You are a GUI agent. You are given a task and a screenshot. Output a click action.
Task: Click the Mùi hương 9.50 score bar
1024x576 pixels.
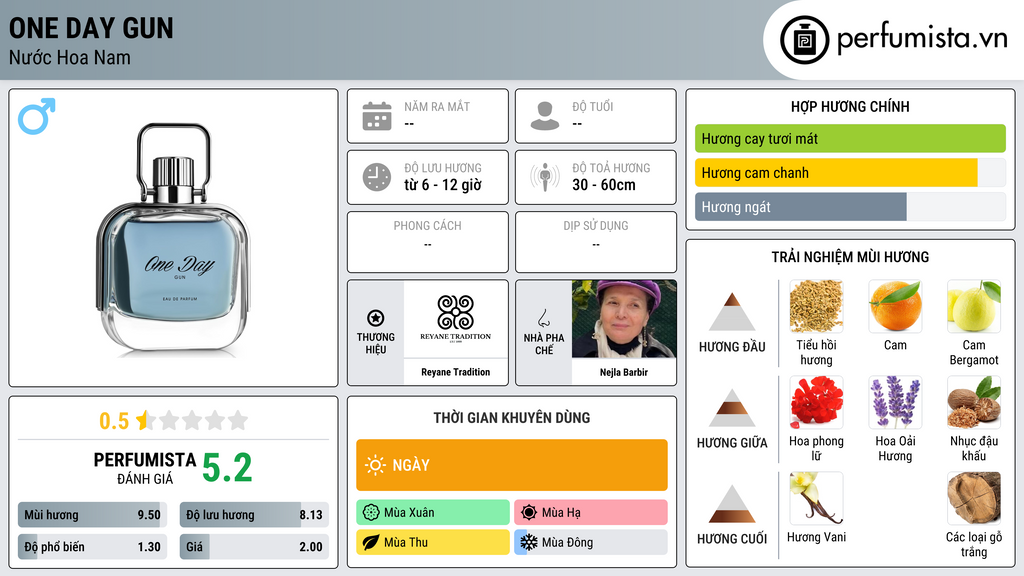pos(92,515)
